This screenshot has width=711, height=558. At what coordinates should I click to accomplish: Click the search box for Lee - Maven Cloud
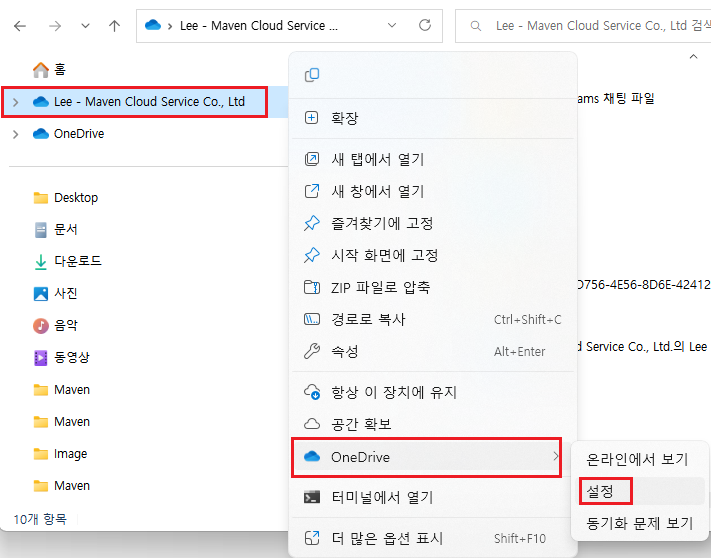(583, 26)
